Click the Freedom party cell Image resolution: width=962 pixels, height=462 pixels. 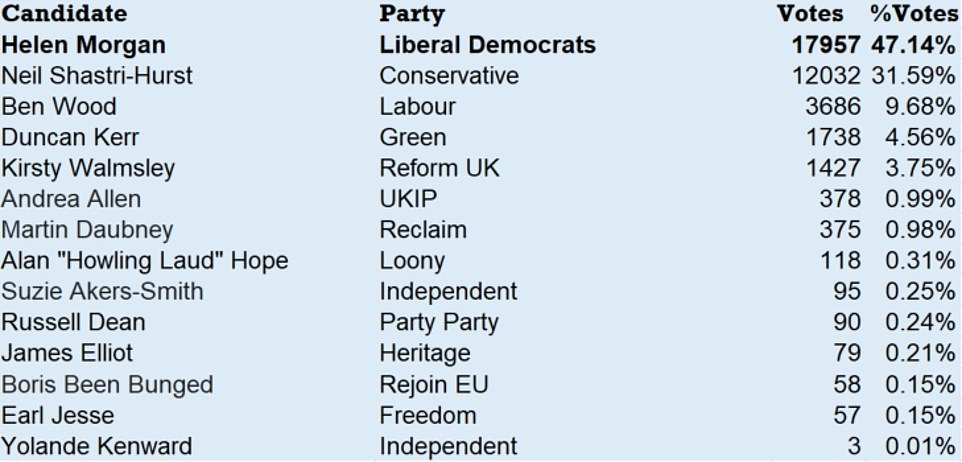(x=427, y=415)
